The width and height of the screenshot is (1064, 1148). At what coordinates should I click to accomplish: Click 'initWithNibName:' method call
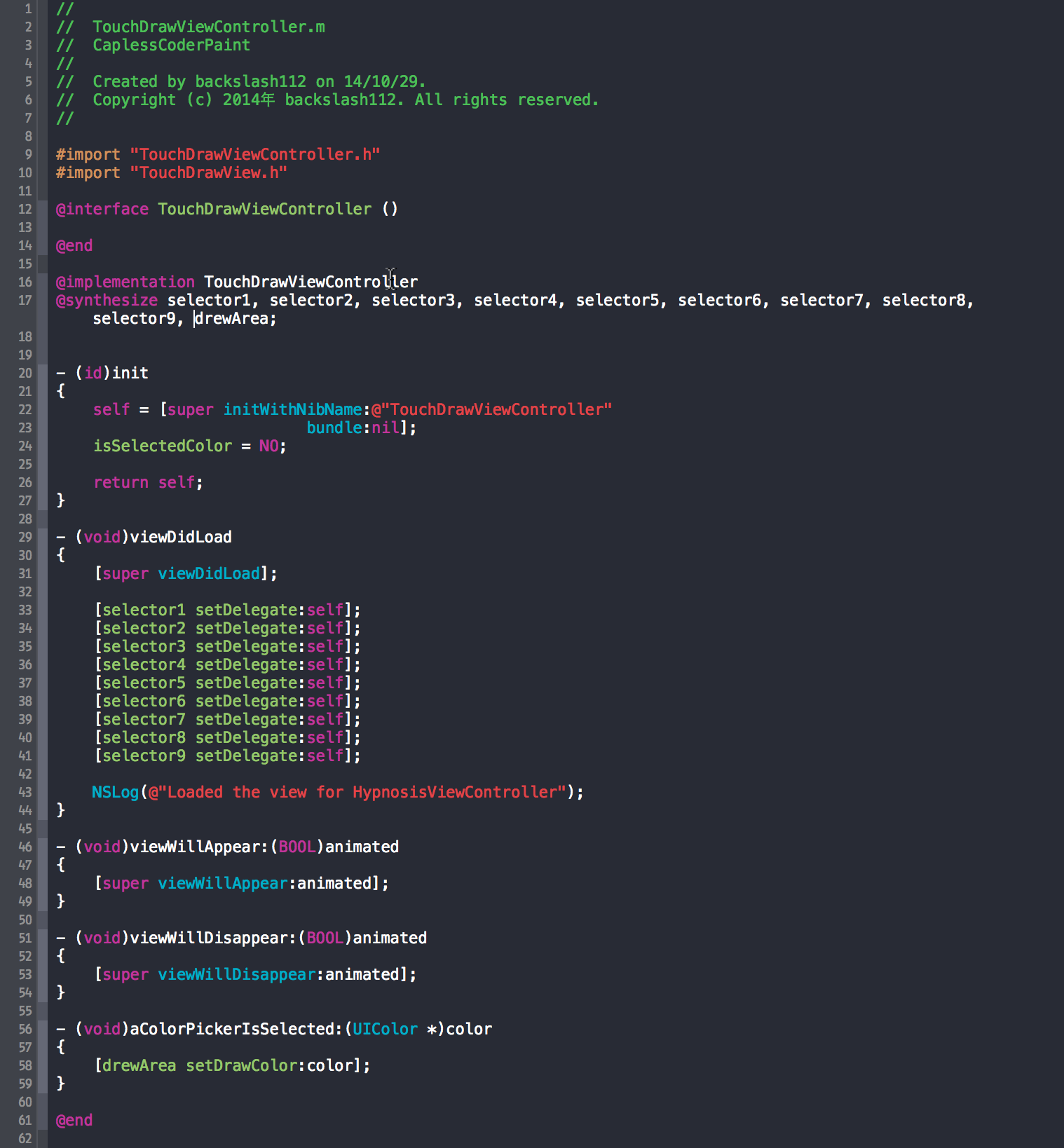pos(296,409)
